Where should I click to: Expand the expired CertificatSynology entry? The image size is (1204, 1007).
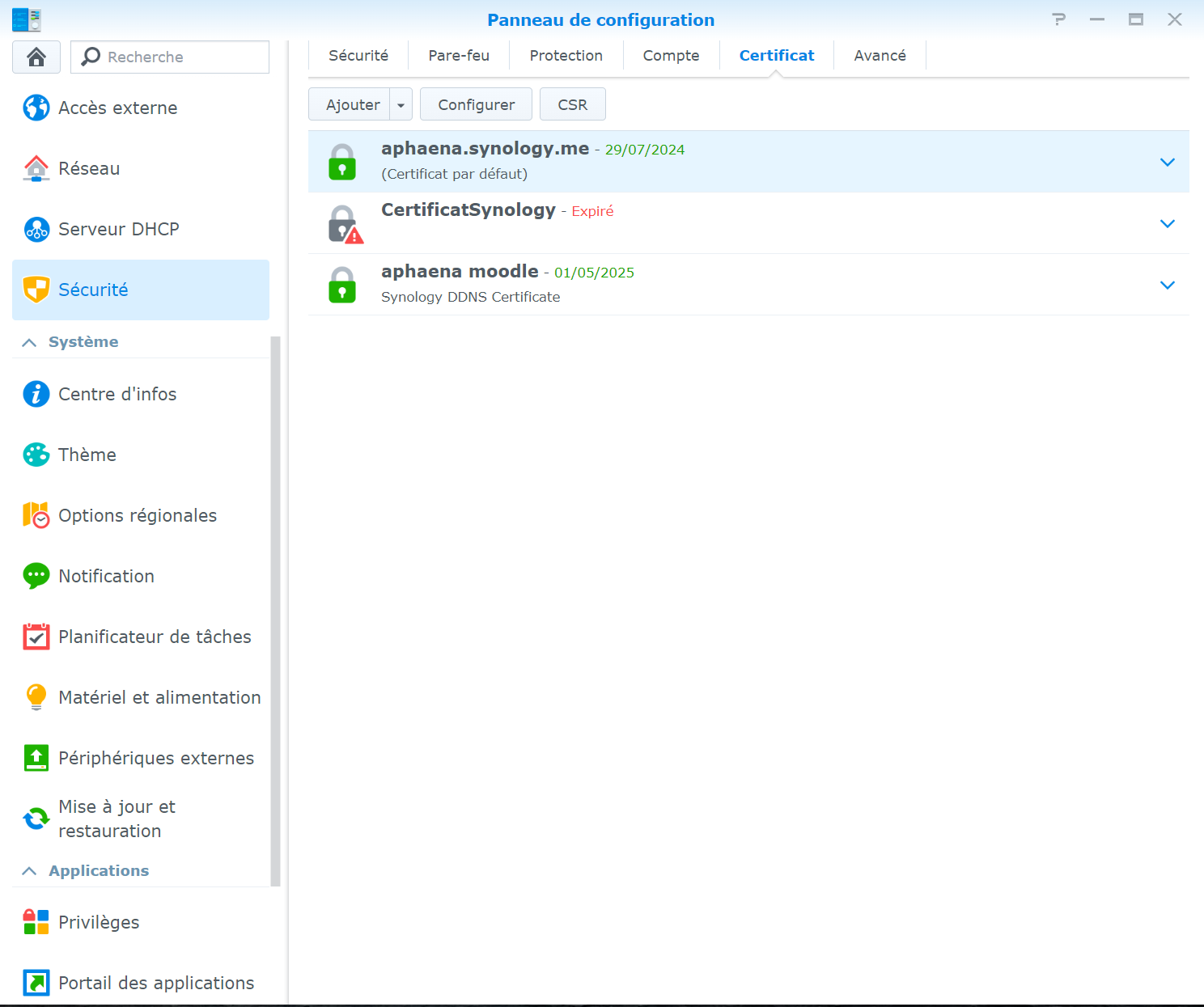(1167, 224)
